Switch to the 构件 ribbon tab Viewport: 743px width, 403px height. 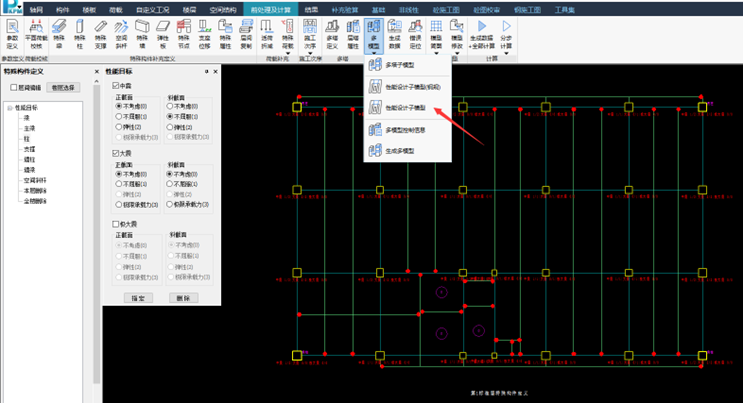click(63, 9)
